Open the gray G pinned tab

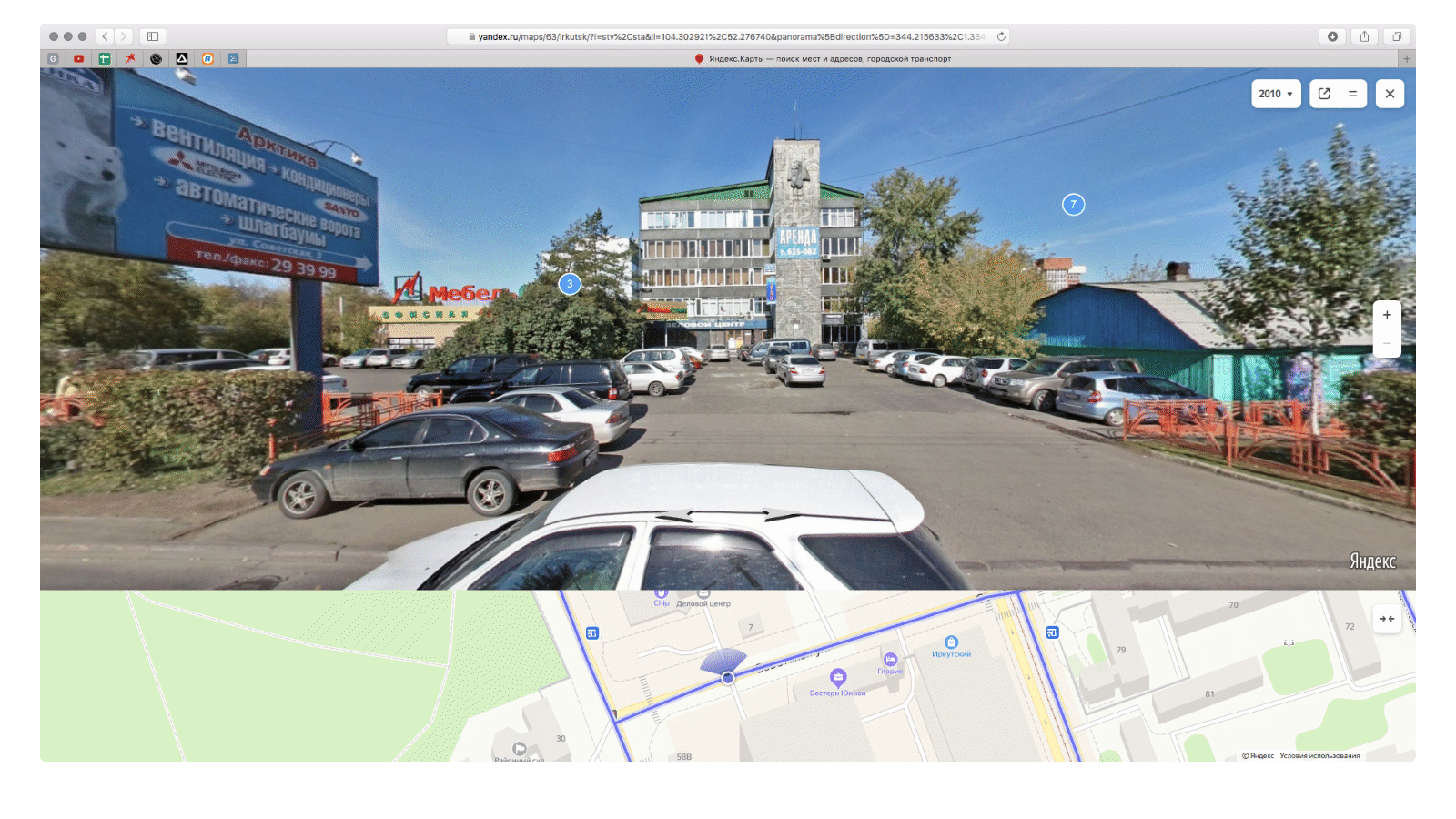(x=53, y=58)
